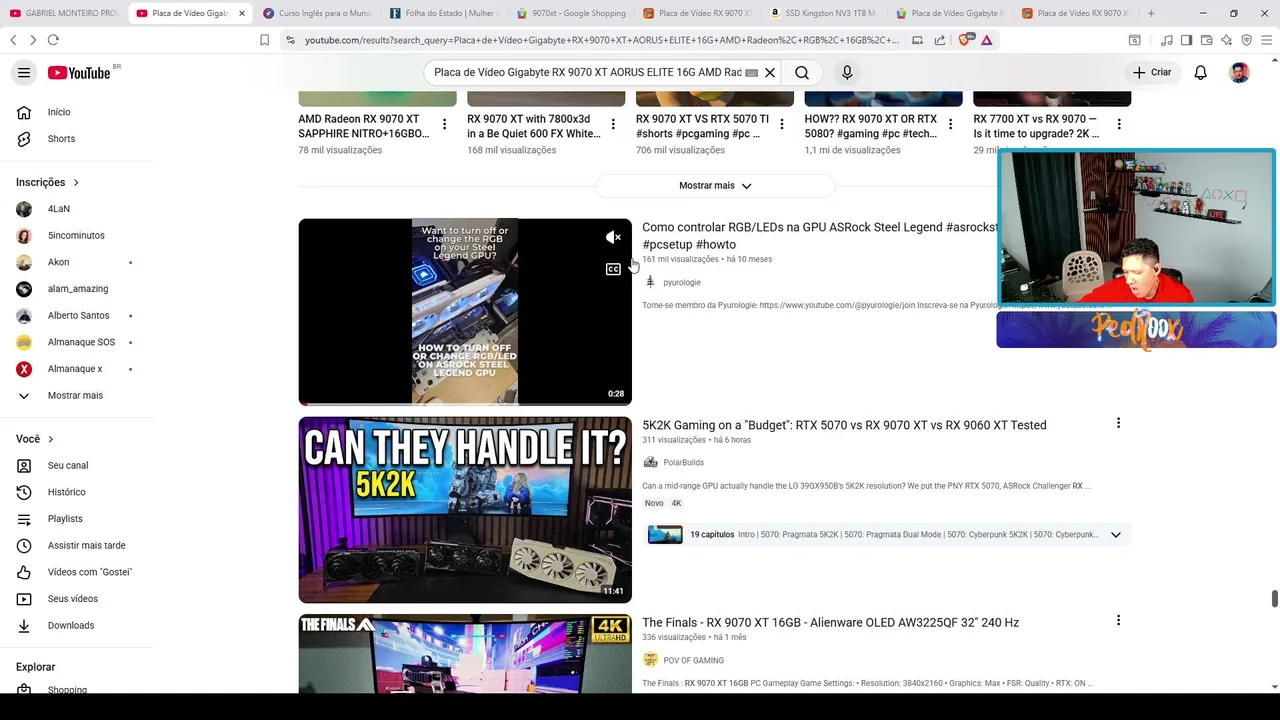Image resolution: width=1280 pixels, height=720 pixels.
Task: Select the URL in the address bar
Action: (x=601, y=40)
